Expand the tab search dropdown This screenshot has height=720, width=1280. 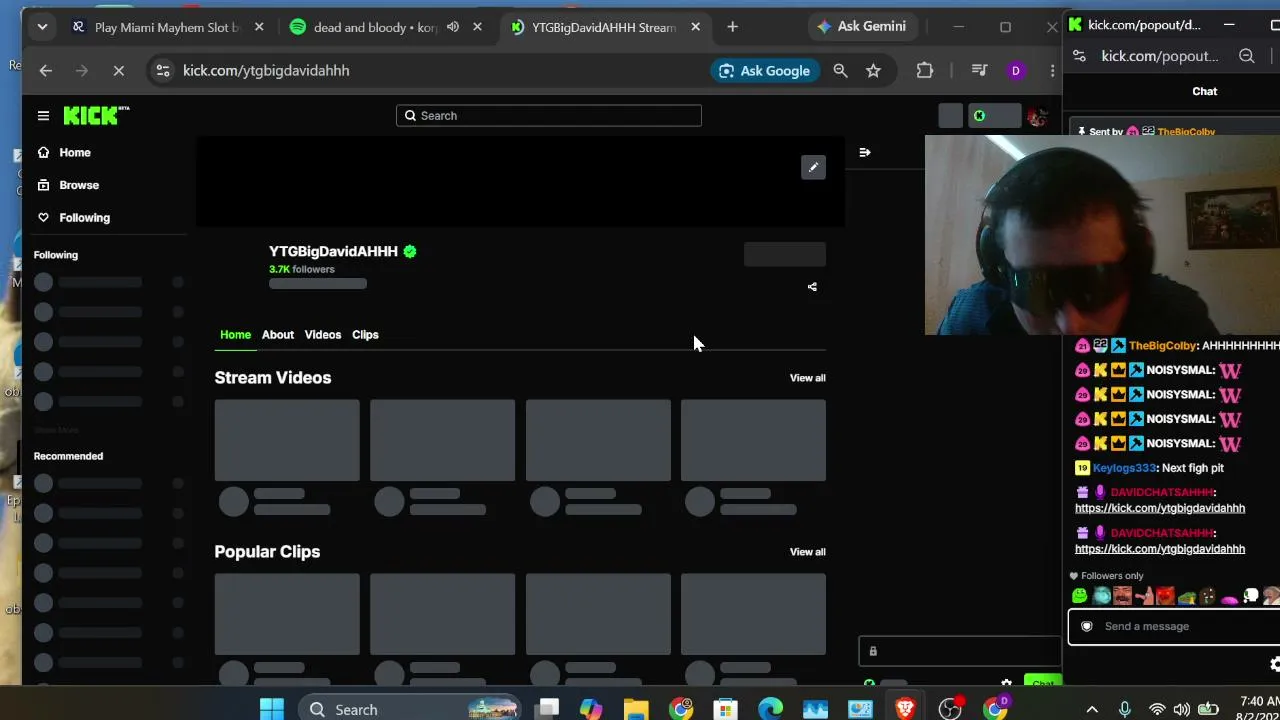pos(42,27)
